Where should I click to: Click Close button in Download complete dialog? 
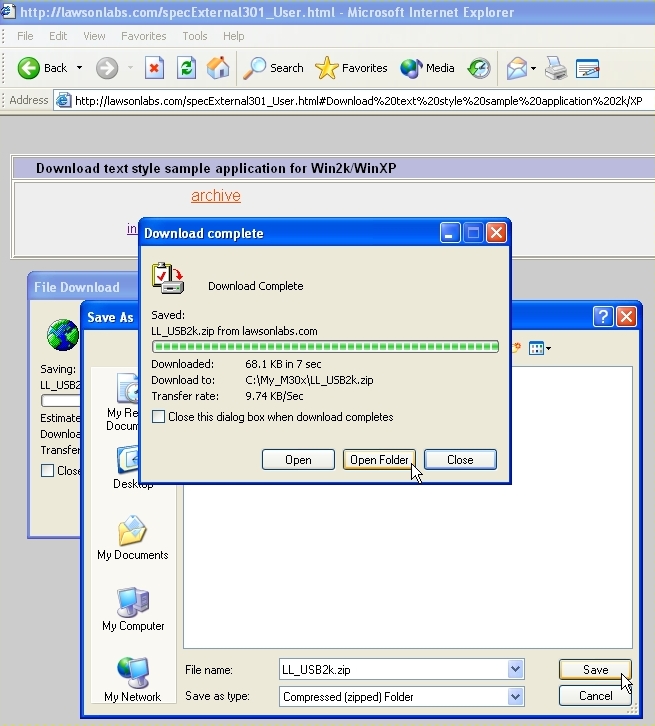(460, 460)
